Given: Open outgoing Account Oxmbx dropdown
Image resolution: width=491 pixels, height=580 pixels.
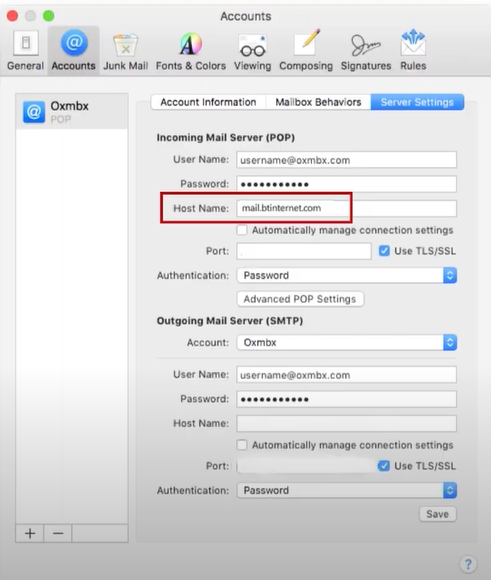Looking at the screenshot, I should 347,342.
